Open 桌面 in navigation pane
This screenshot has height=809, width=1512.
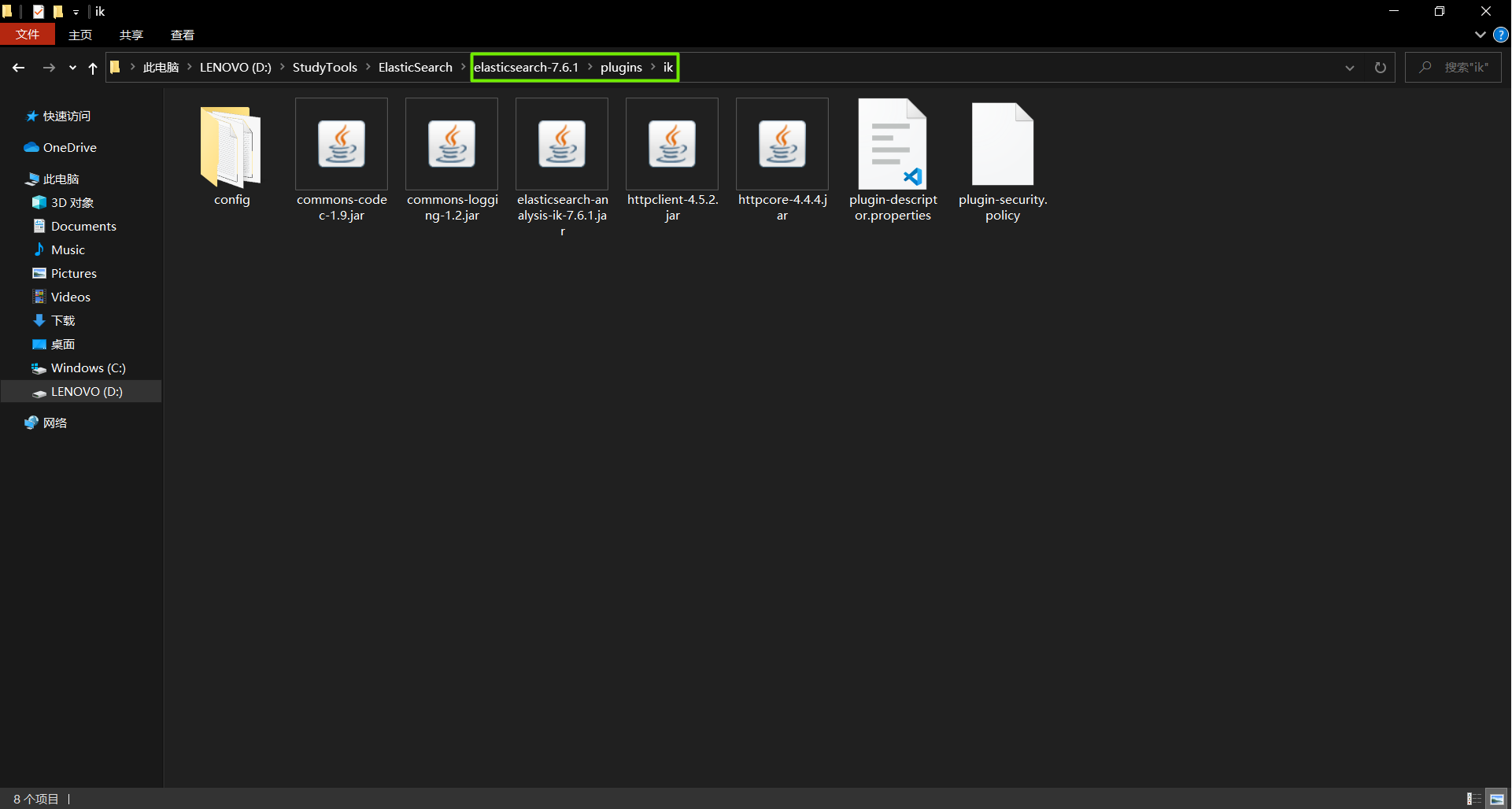coord(63,345)
